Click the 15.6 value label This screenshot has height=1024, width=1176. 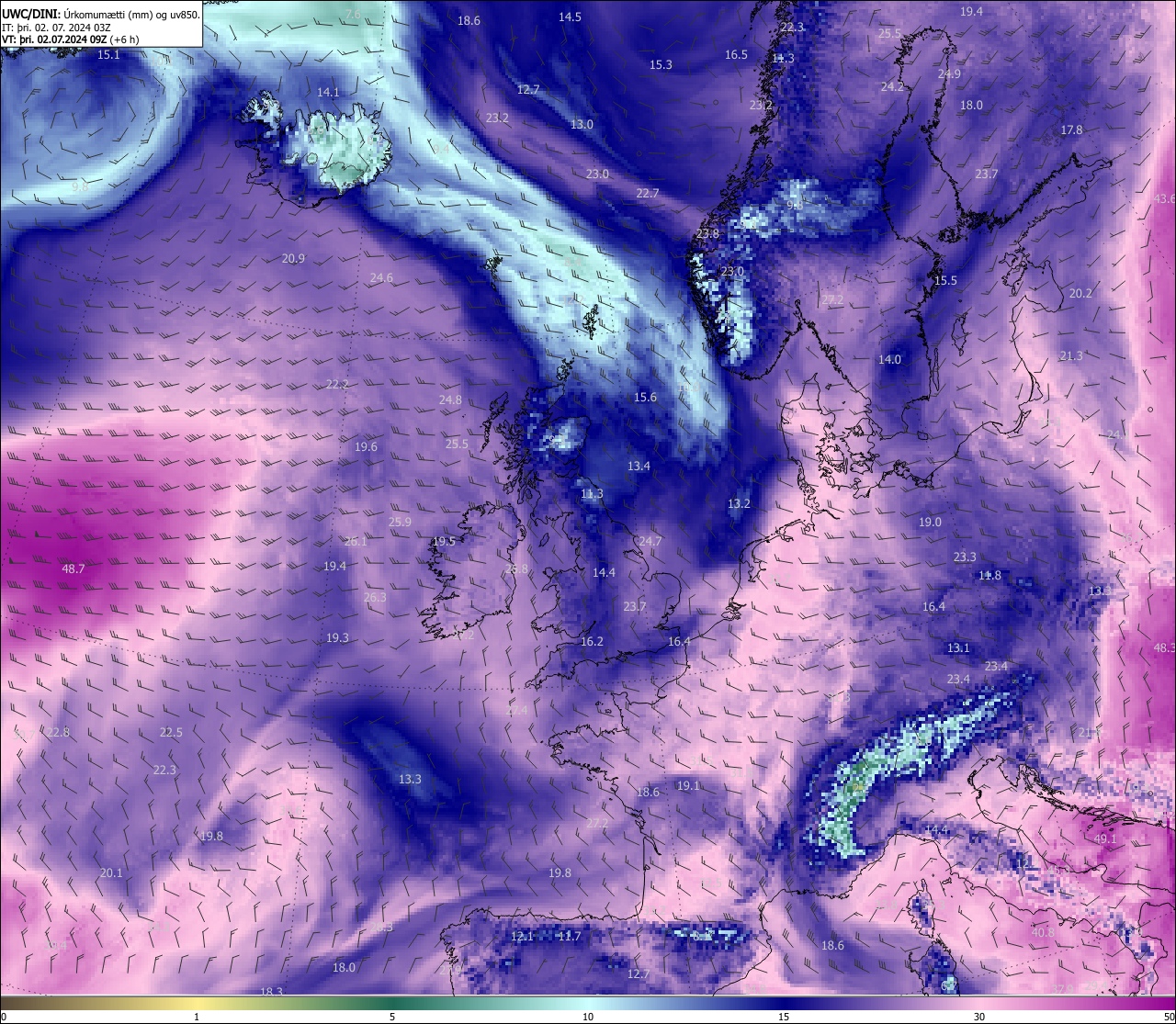tap(646, 397)
